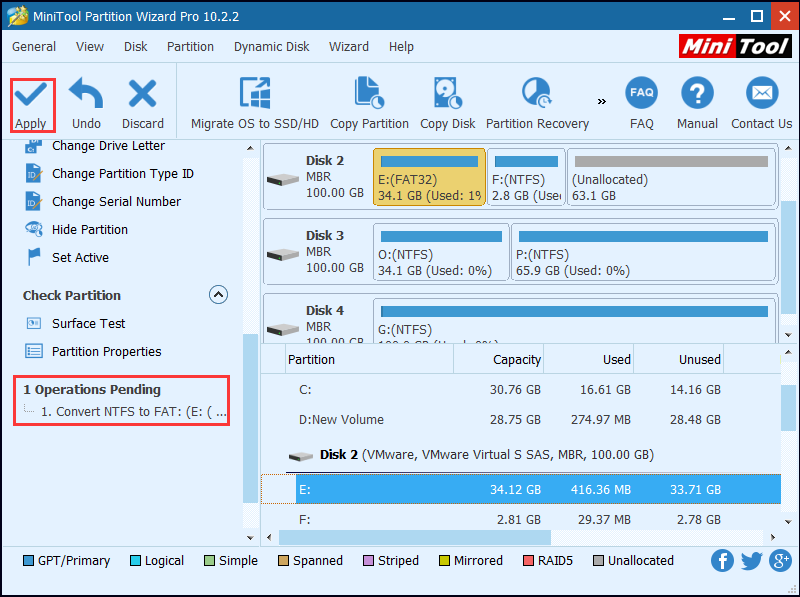
Task: Select the D:New Volume row
Action: click(521, 419)
